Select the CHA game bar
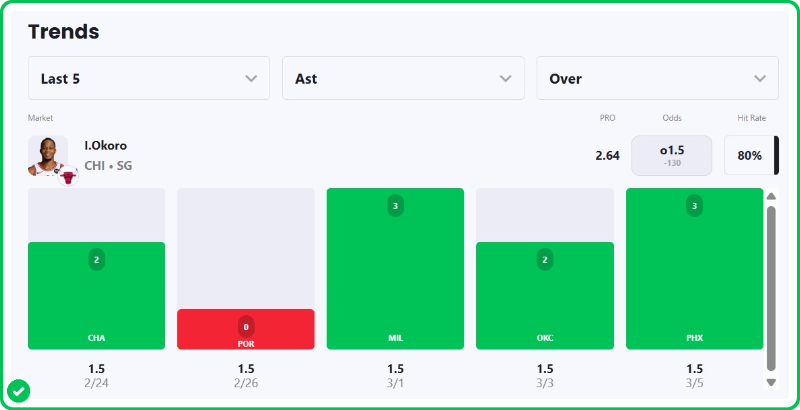Image resolution: width=800 pixels, height=410 pixels. (96, 295)
